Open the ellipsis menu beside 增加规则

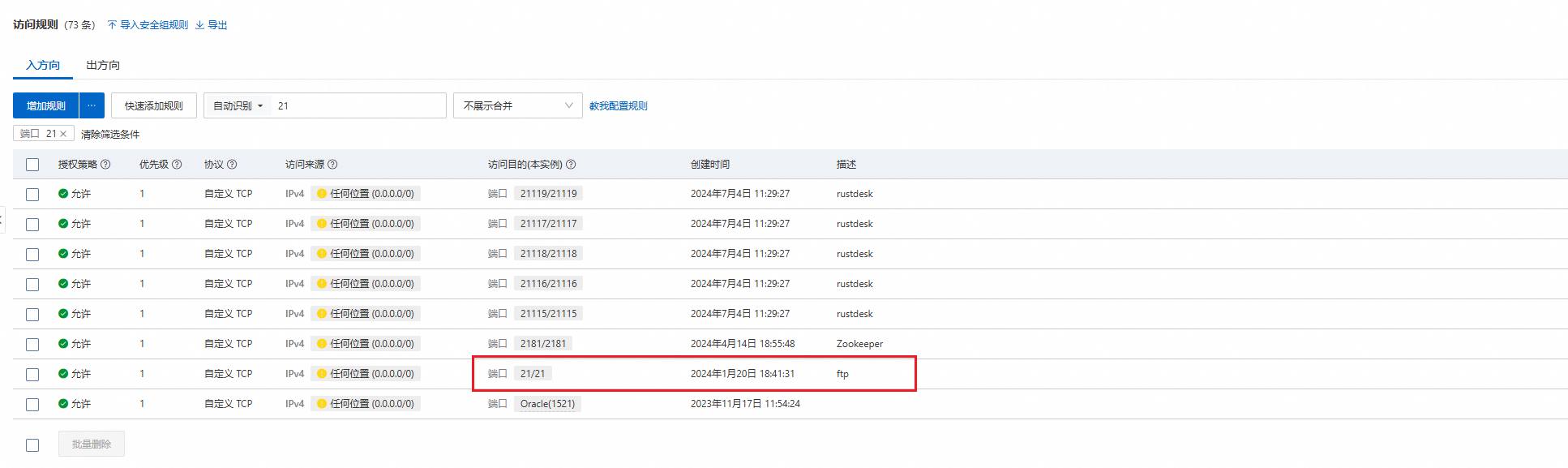point(92,105)
